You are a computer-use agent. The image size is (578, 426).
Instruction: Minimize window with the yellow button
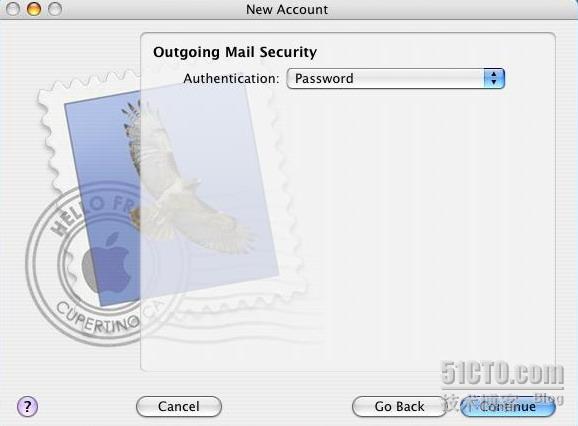pyautogui.click(x=34, y=9)
